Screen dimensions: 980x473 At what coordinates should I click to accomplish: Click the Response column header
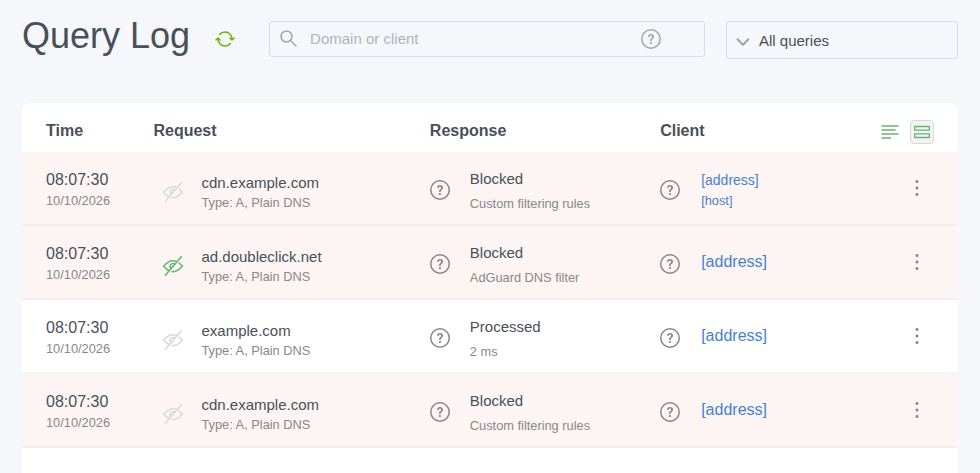(x=468, y=131)
